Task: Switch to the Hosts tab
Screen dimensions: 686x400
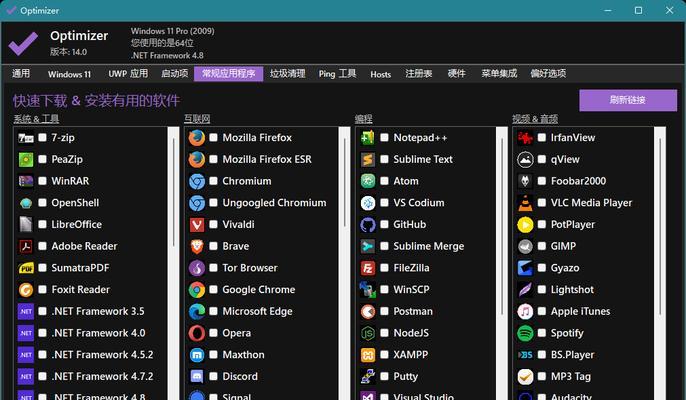Action: pyautogui.click(x=381, y=74)
